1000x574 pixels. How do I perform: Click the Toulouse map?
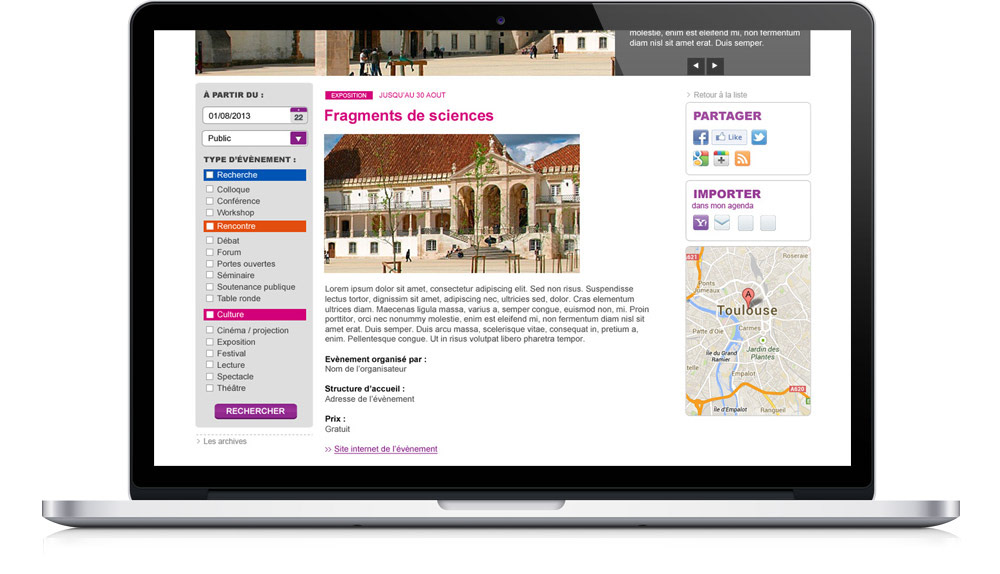coord(748,332)
